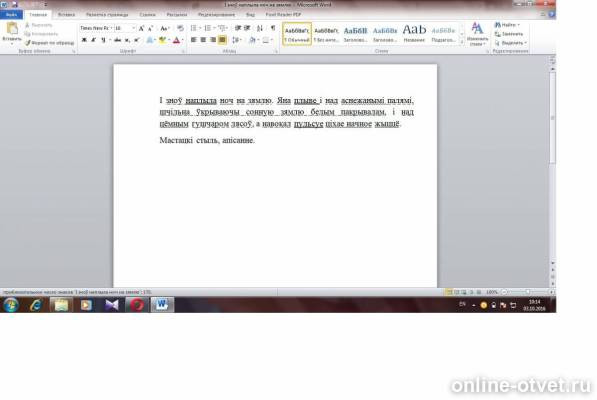The height and width of the screenshot is (400, 597).
Task: Expand the styles gallery arrow
Action: pos(462,42)
